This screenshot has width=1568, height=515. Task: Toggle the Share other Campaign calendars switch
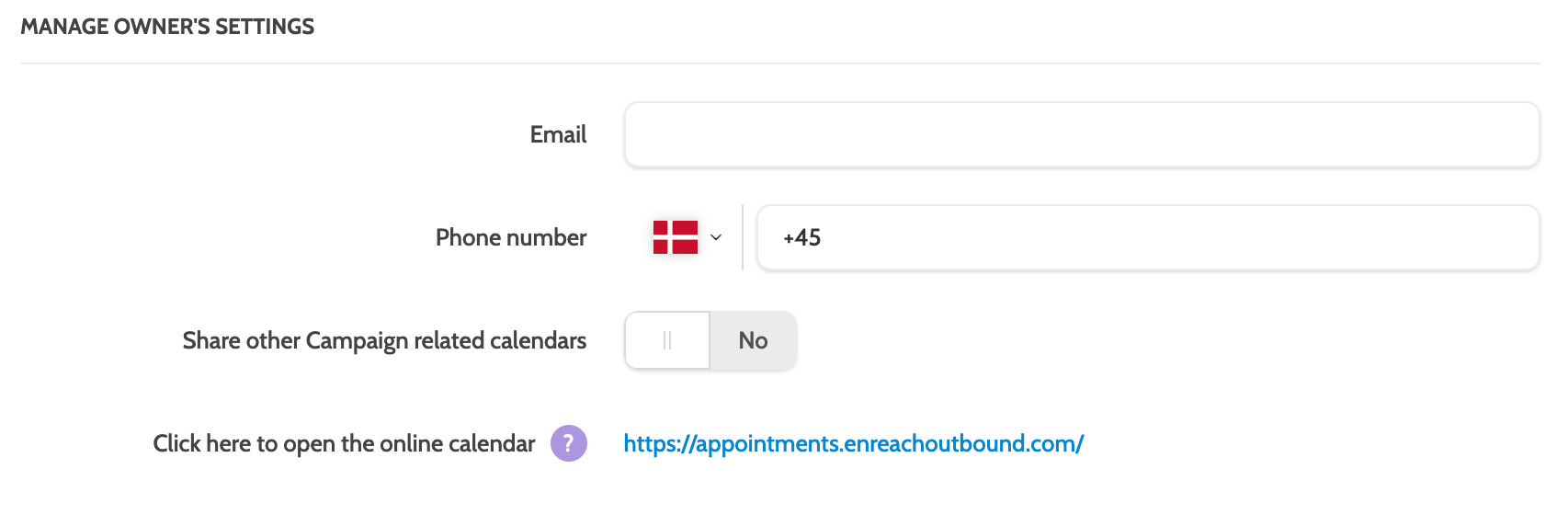pos(710,340)
